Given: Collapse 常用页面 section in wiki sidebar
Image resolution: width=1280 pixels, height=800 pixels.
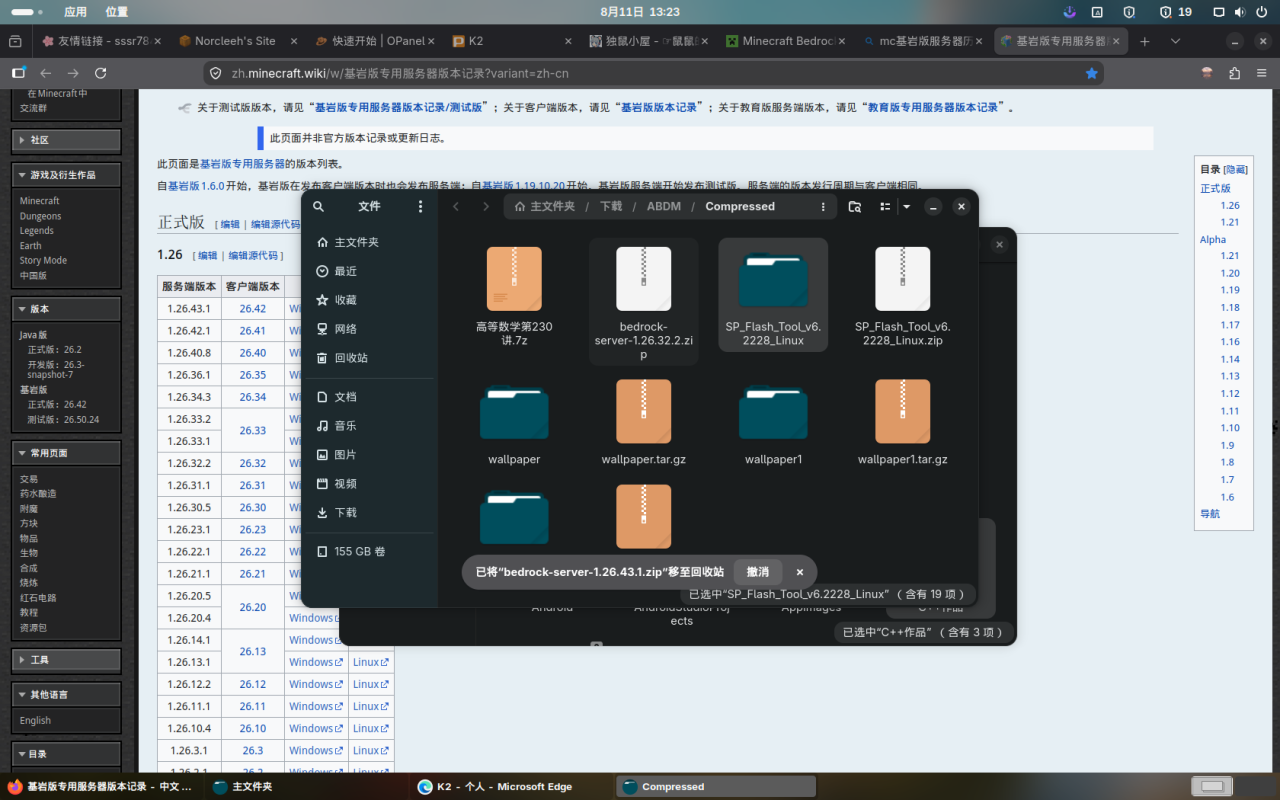Looking at the screenshot, I should click(66, 453).
